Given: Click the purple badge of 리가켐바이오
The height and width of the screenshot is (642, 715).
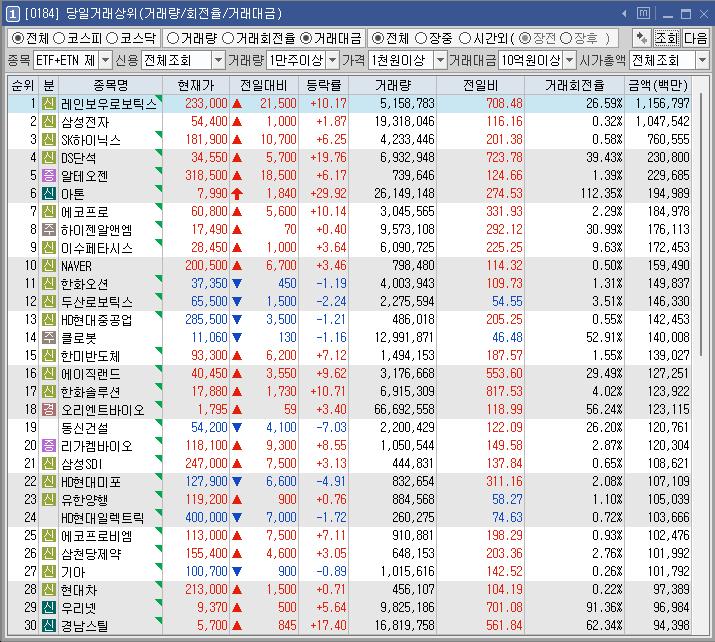Looking at the screenshot, I should pyautogui.click(x=49, y=445).
